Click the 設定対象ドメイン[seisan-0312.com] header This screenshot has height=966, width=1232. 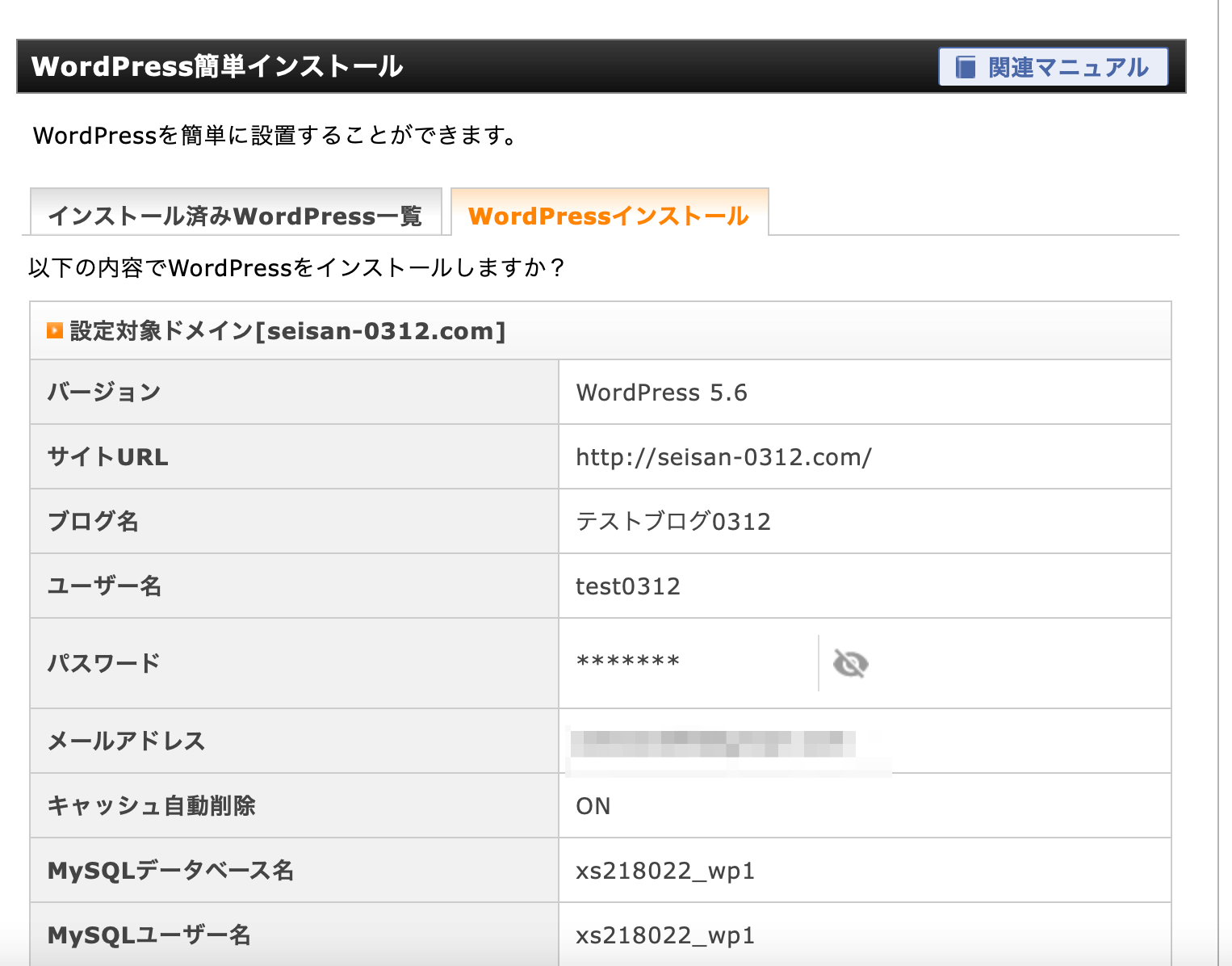pos(287,331)
